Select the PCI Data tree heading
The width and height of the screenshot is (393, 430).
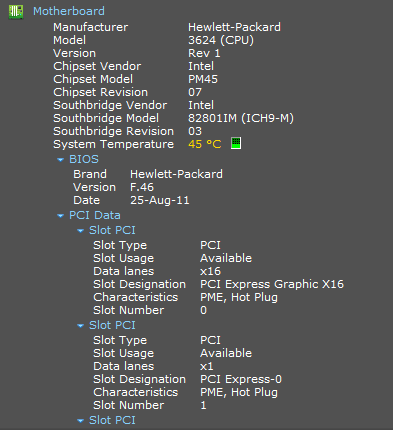95,215
